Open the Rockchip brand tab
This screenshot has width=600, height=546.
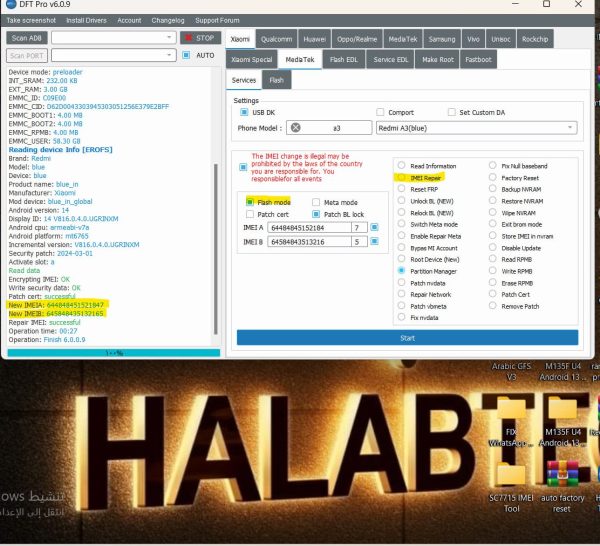535,39
